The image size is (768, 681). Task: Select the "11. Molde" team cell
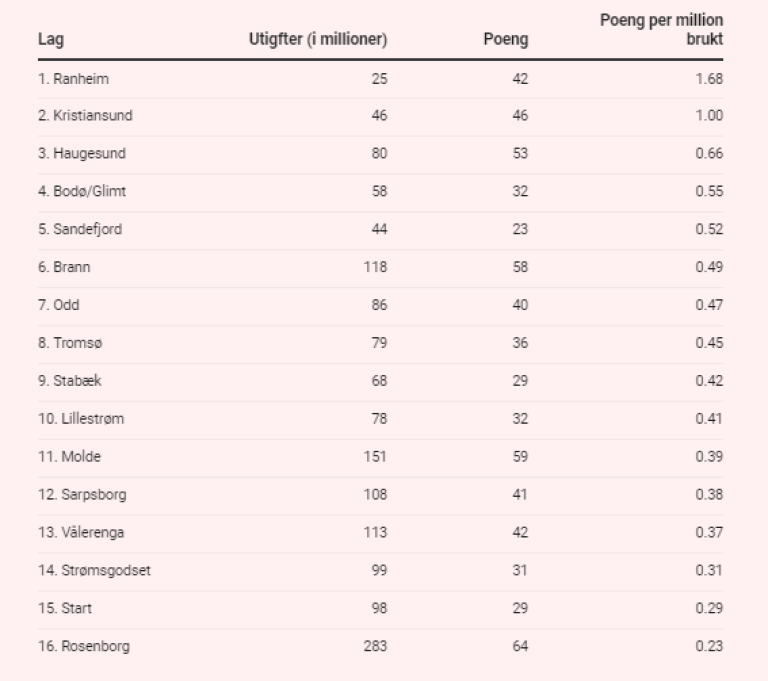click(x=70, y=458)
